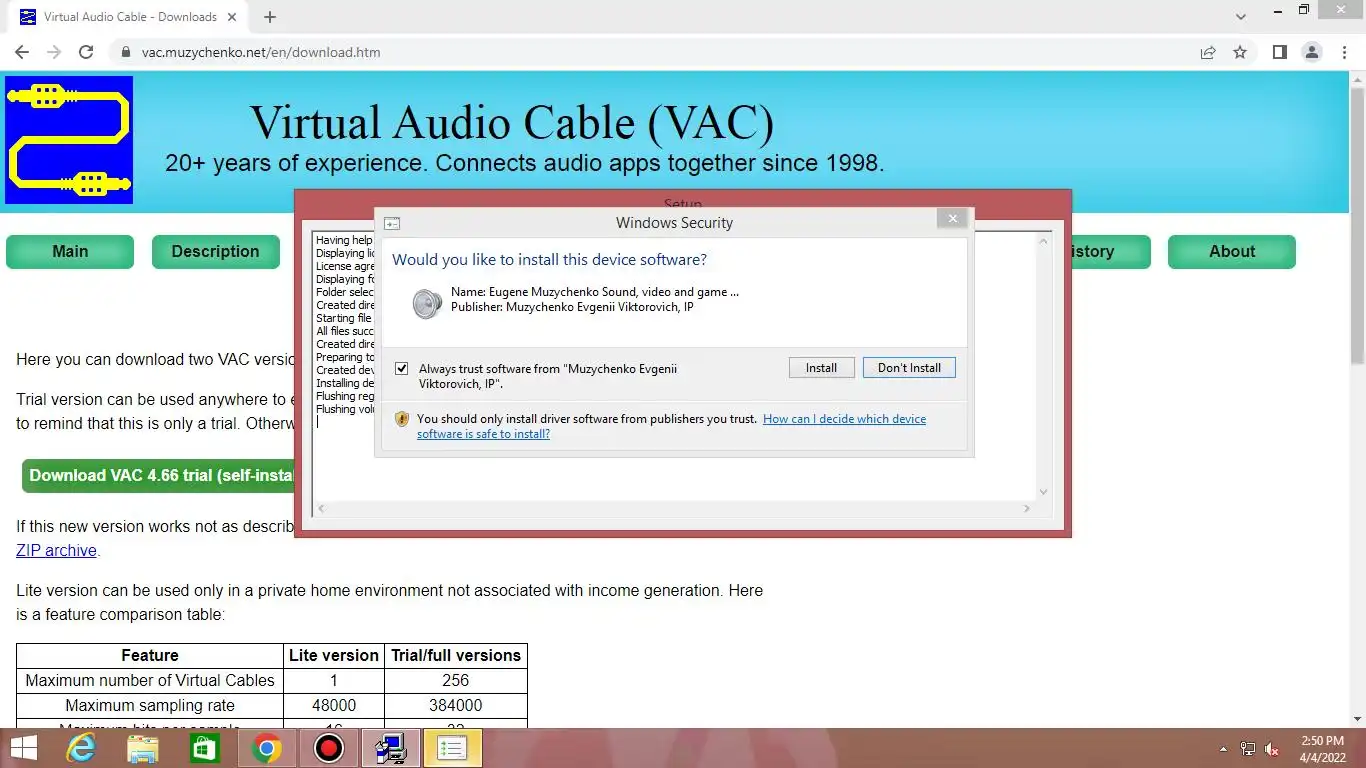
Task: Switch to Chrome in the taskbar
Action: (266, 748)
